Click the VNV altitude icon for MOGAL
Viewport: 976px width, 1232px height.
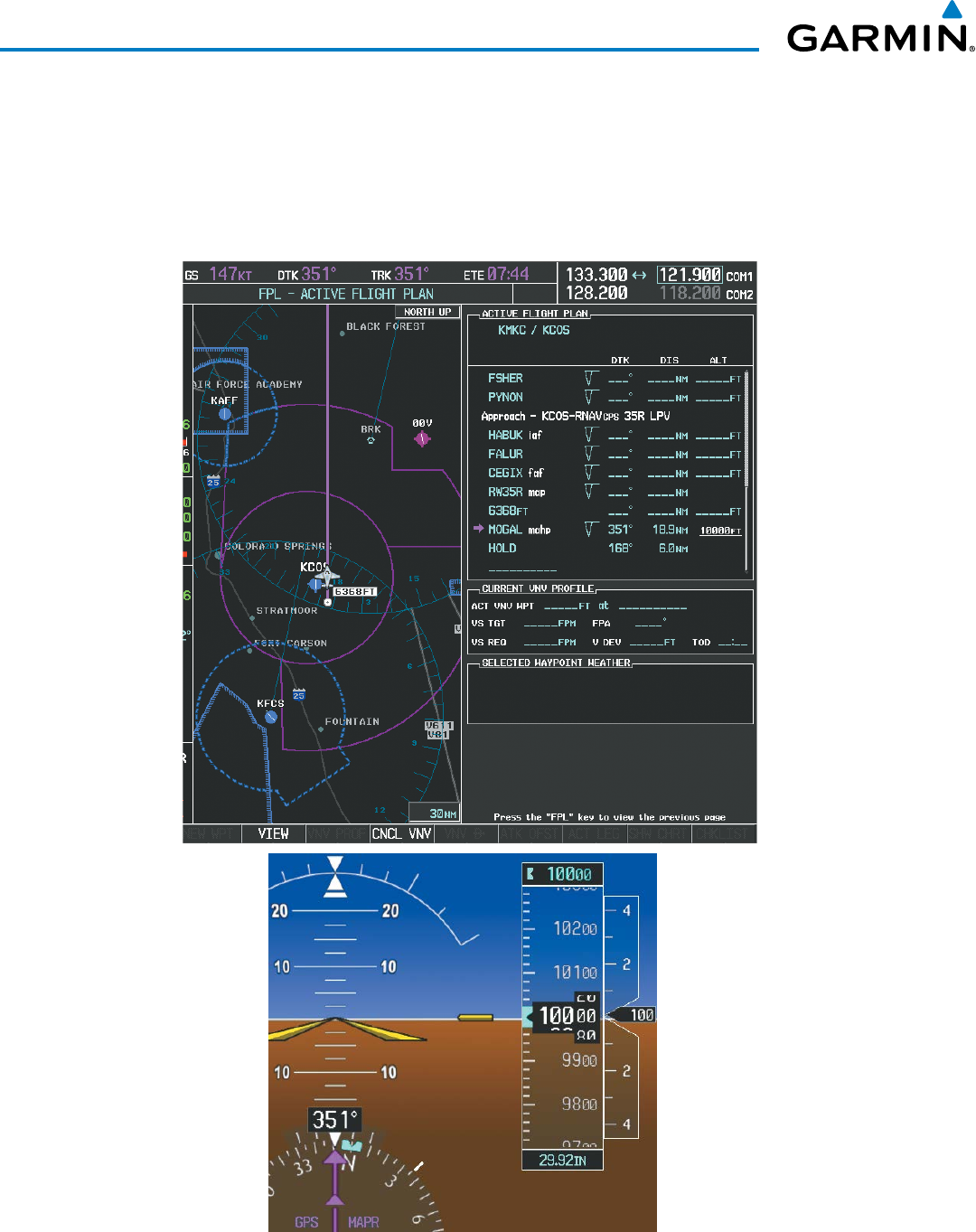click(591, 530)
